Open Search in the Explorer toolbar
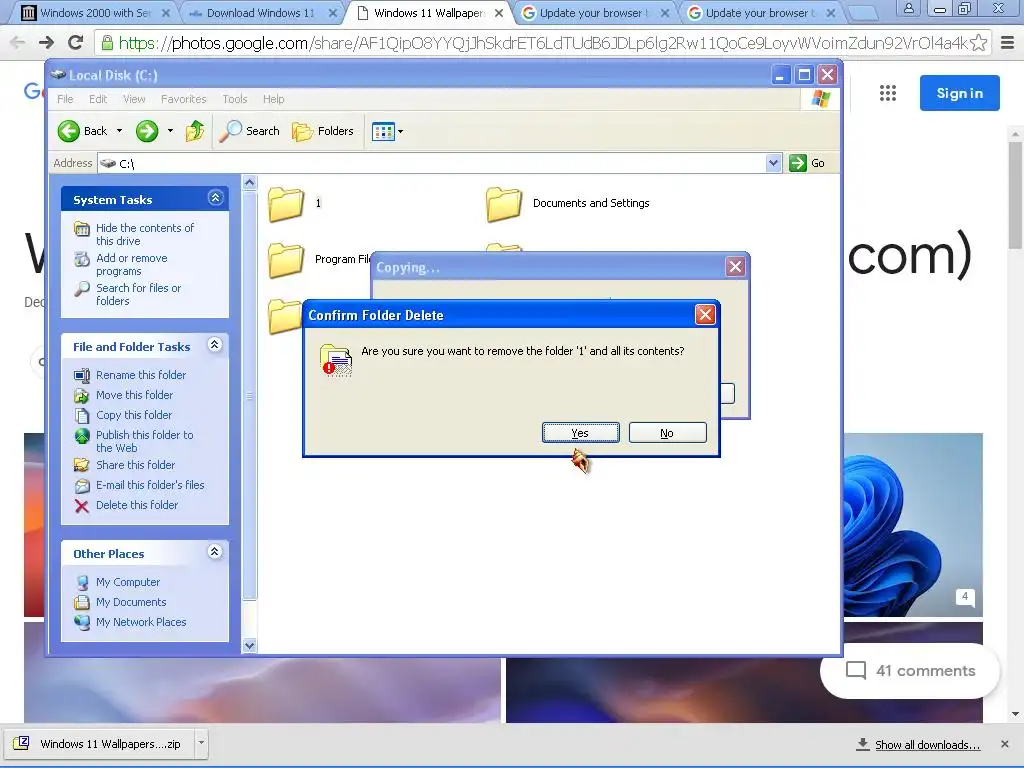Viewport: 1024px width, 768px height. pos(249,131)
